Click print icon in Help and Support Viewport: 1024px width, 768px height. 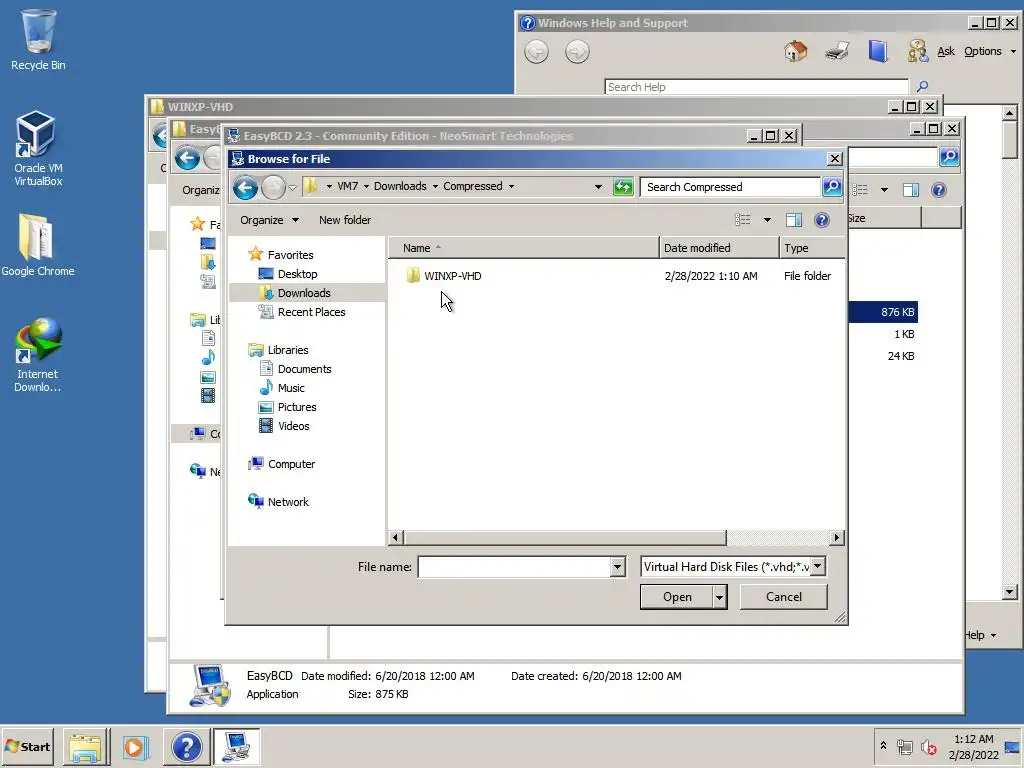[837, 51]
